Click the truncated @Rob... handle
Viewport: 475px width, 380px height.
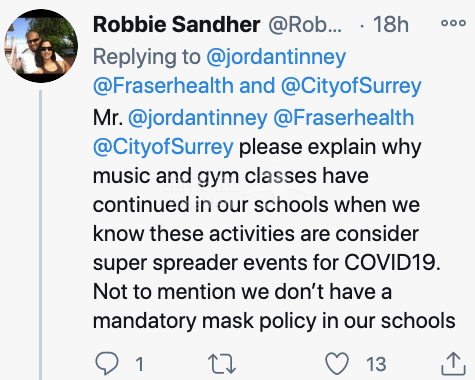pos(305,25)
